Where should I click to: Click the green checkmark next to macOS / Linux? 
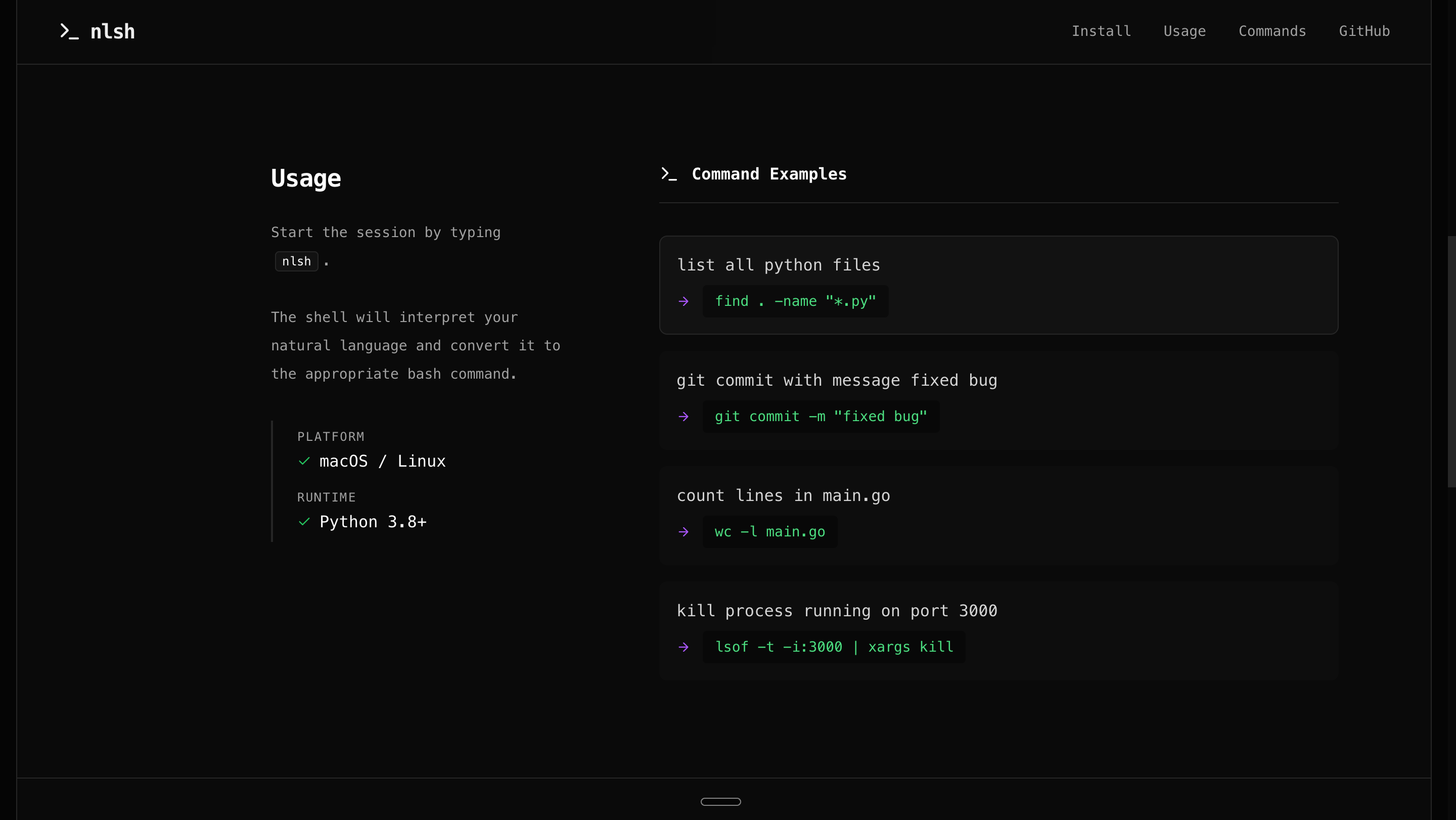point(304,461)
